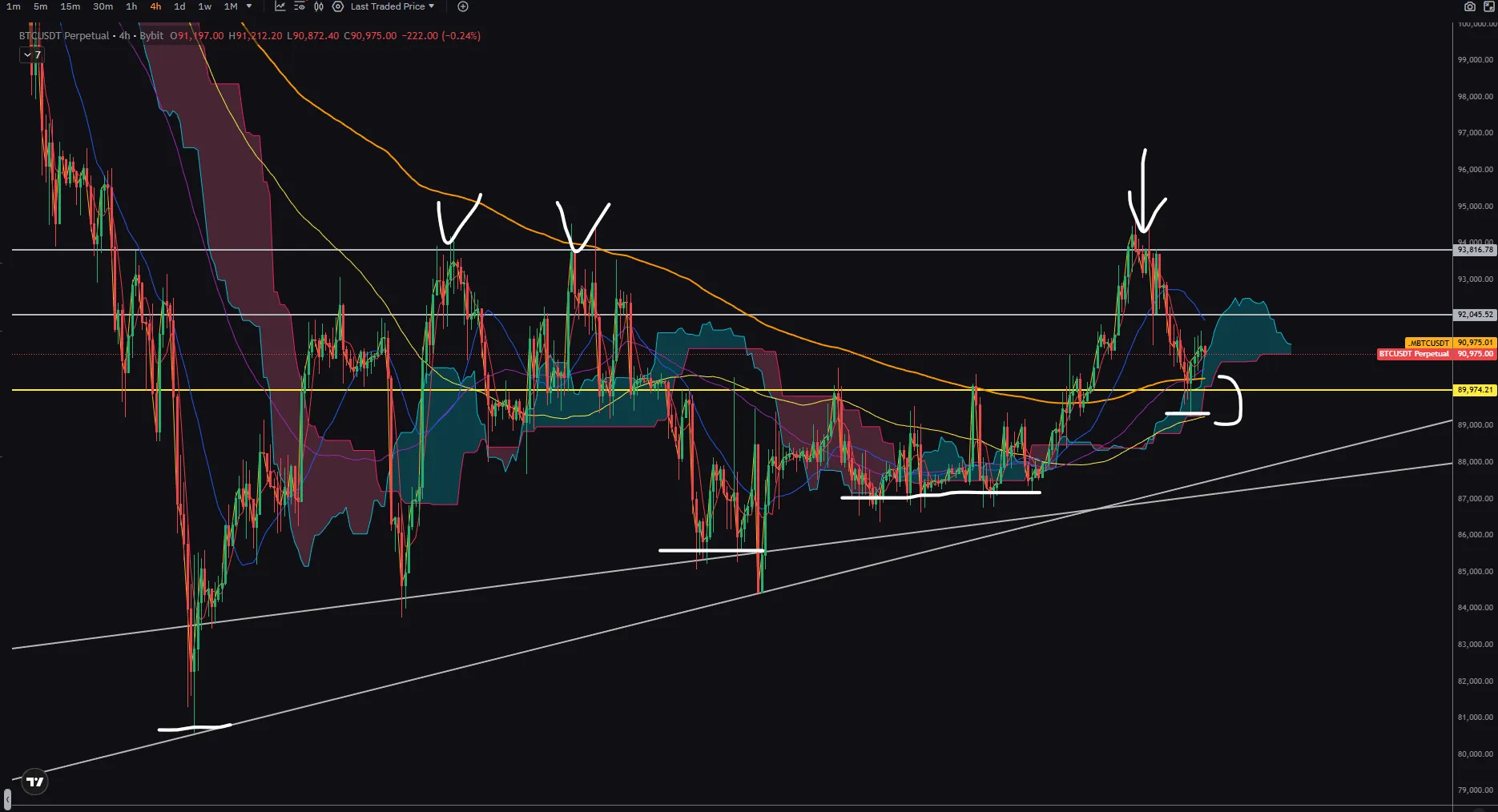Screen dimensions: 1498x812
Task: Open the indicators chart icon
Action: 280,6
